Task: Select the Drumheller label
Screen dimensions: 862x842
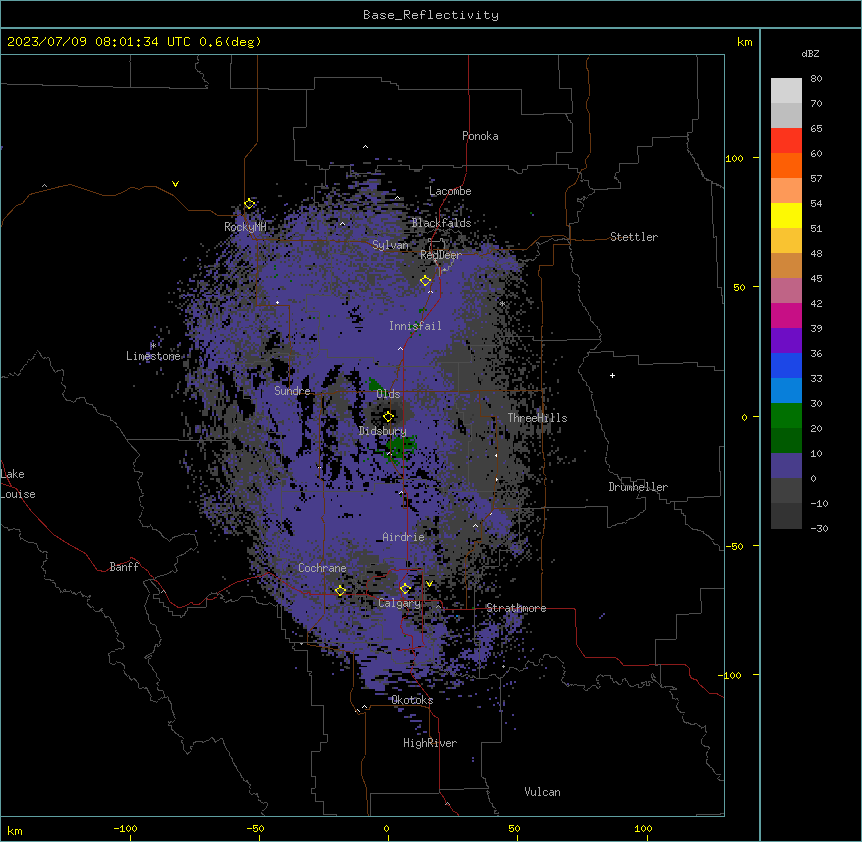Action: point(638,487)
